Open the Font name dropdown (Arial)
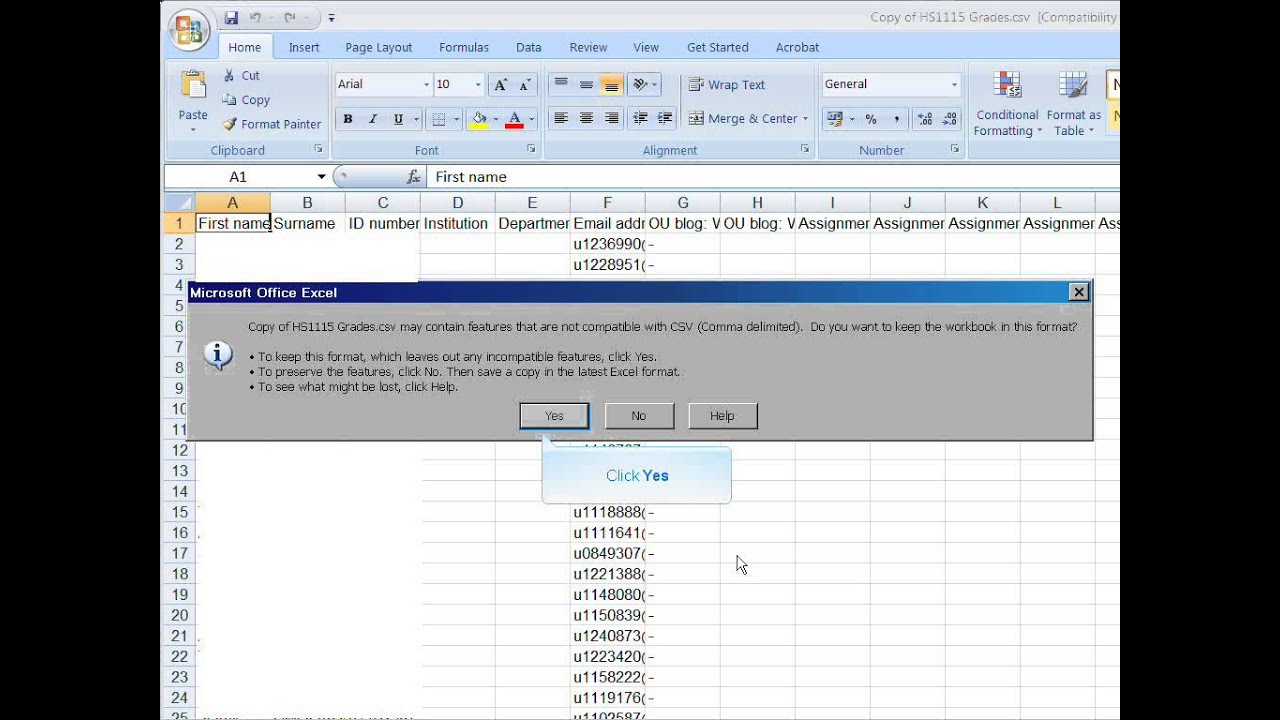Image resolution: width=1280 pixels, height=720 pixels. point(427,85)
